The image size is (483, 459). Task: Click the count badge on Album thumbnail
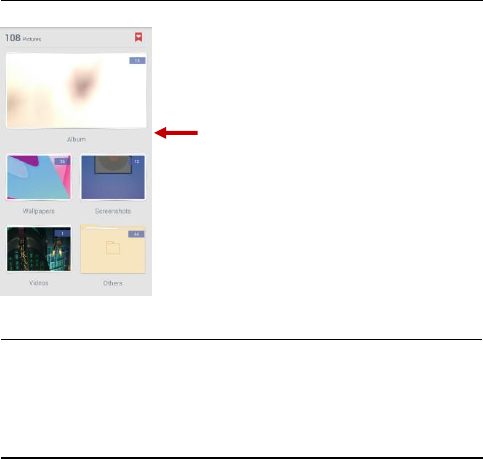pos(137,60)
